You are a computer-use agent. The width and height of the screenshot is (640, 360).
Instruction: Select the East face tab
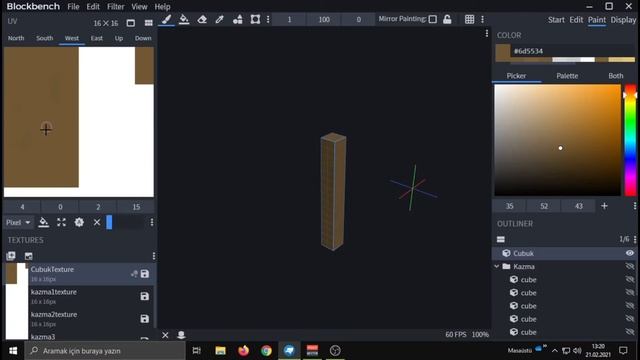(x=97, y=38)
